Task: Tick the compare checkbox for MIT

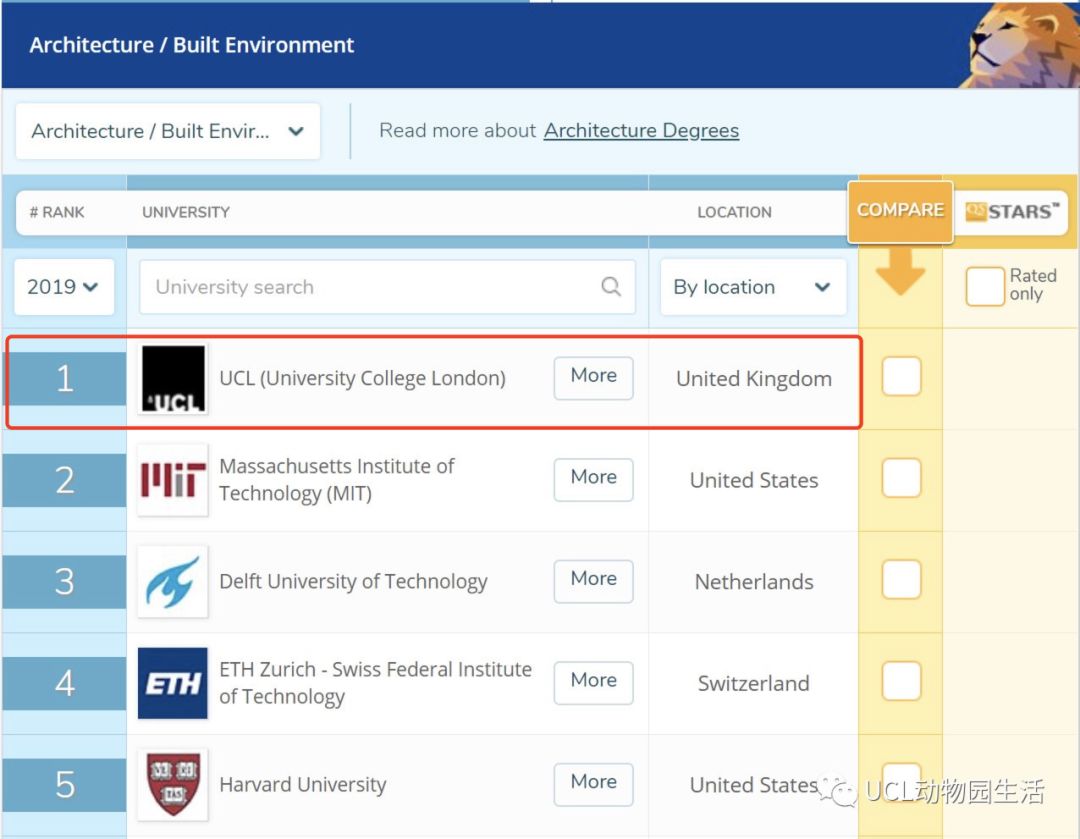Action: [x=901, y=477]
